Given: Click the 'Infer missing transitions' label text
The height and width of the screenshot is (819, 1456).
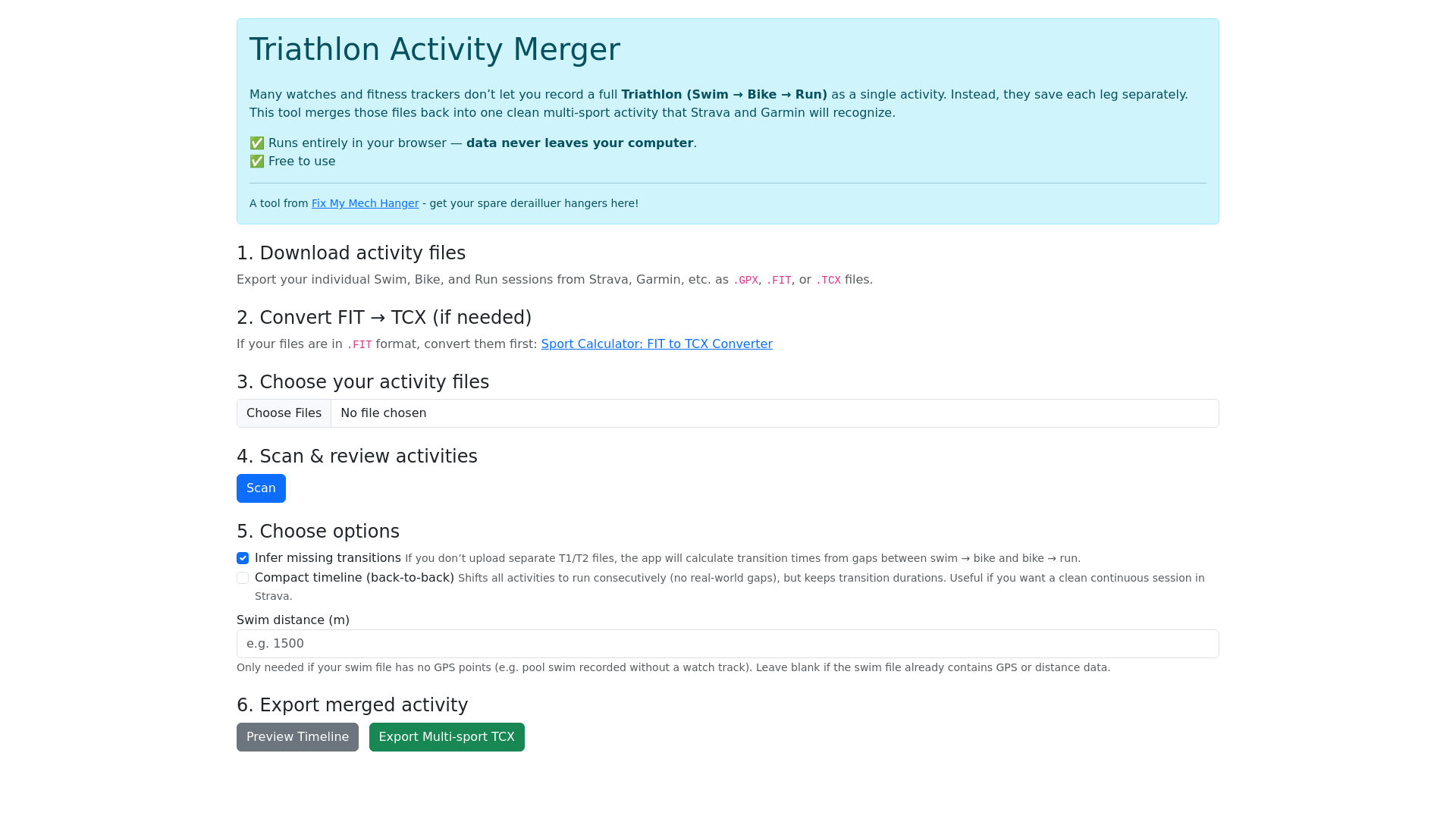Looking at the screenshot, I should point(328,558).
